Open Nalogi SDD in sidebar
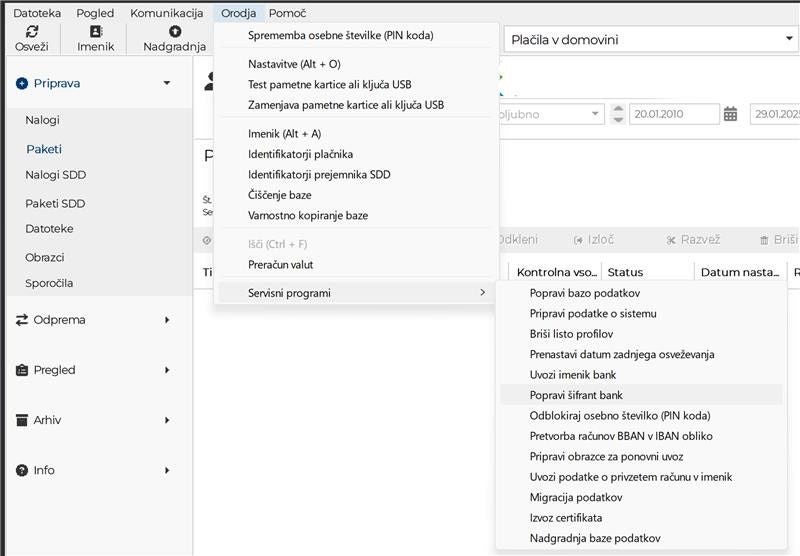Image resolution: width=800 pixels, height=556 pixels. pyautogui.click(x=55, y=175)
